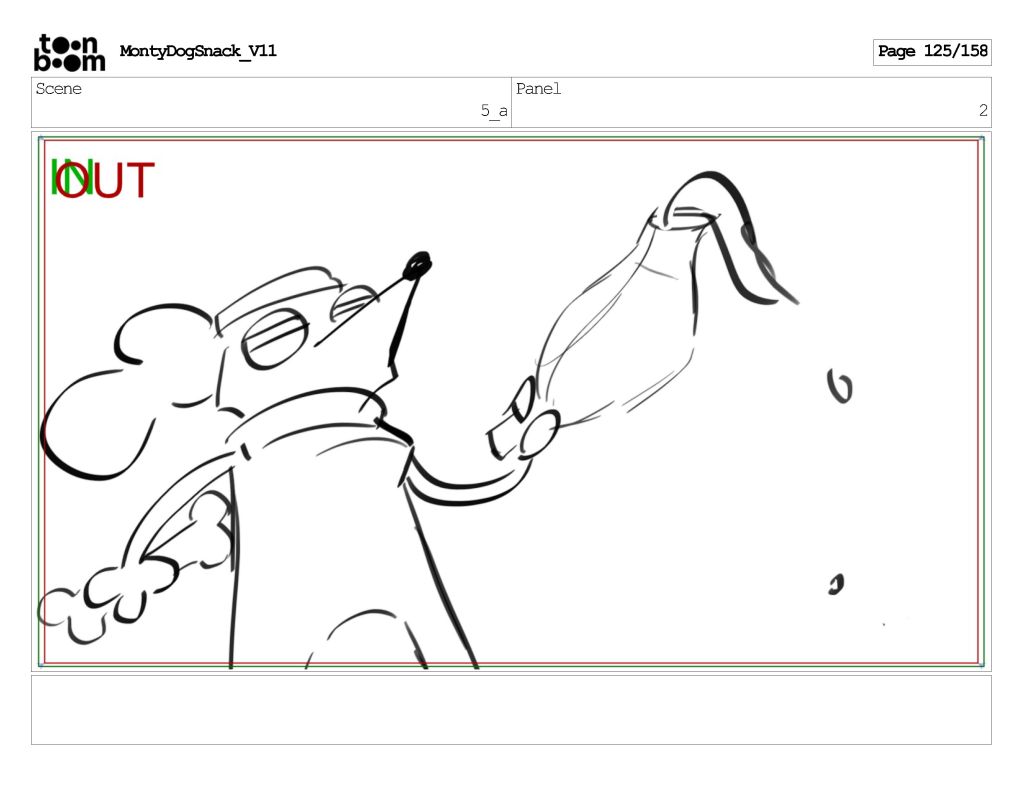Click the Panel field label
Screen dimensions: 1024x791
pos(539,89)
